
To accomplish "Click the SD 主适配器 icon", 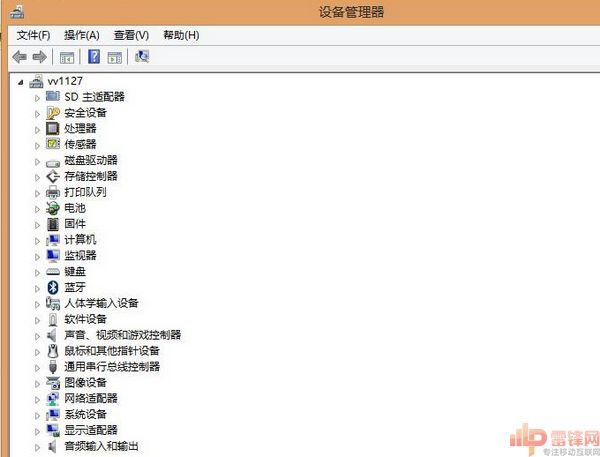I will pos(53,96).
